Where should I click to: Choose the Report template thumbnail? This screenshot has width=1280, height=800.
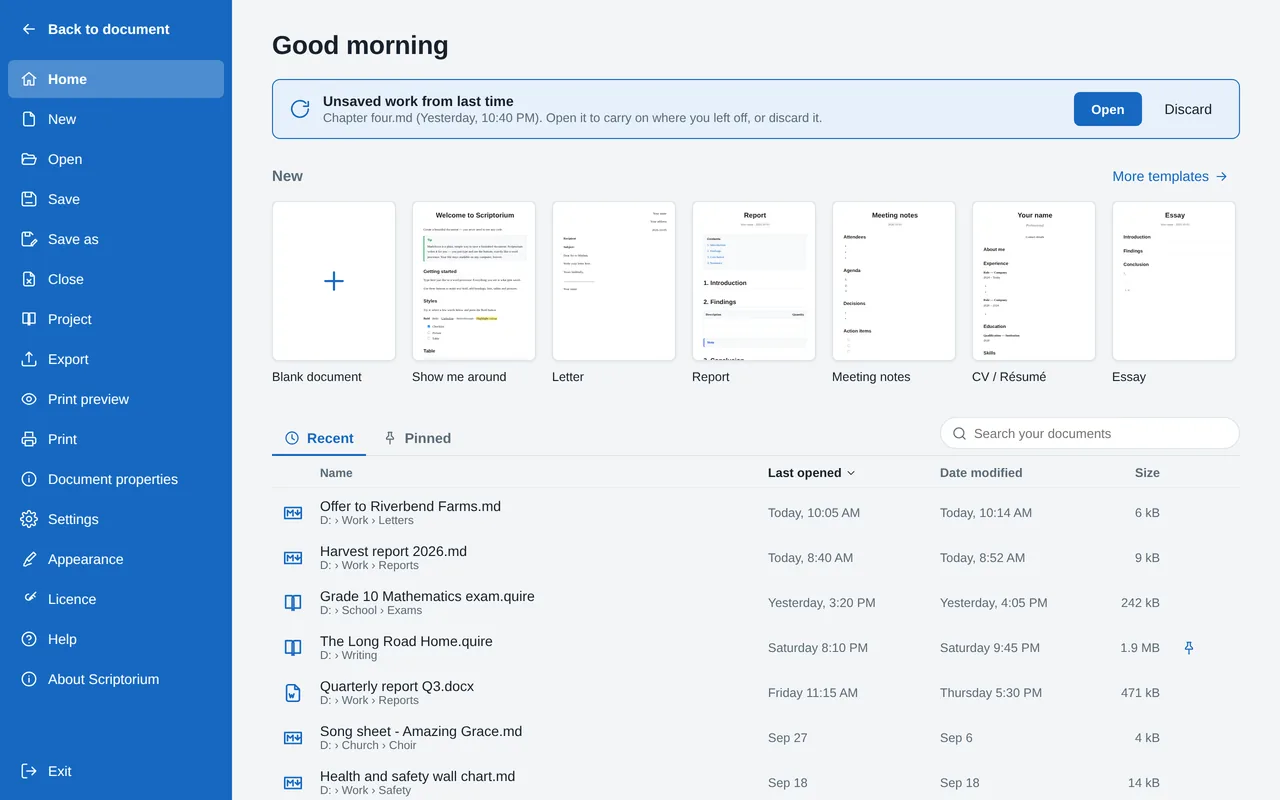pos(754,281)
